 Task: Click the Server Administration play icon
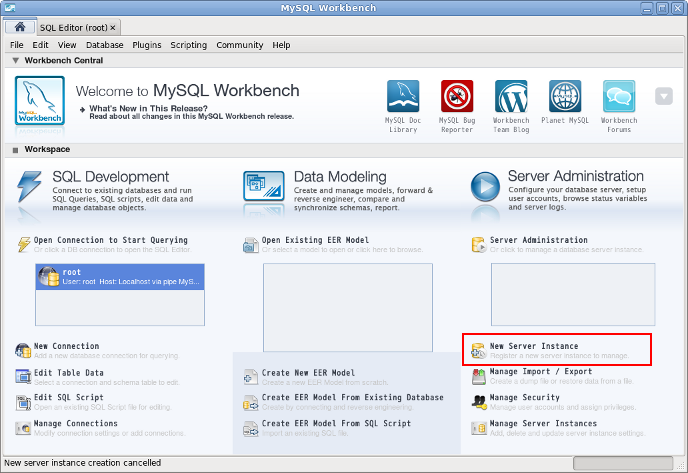(485, 186)
